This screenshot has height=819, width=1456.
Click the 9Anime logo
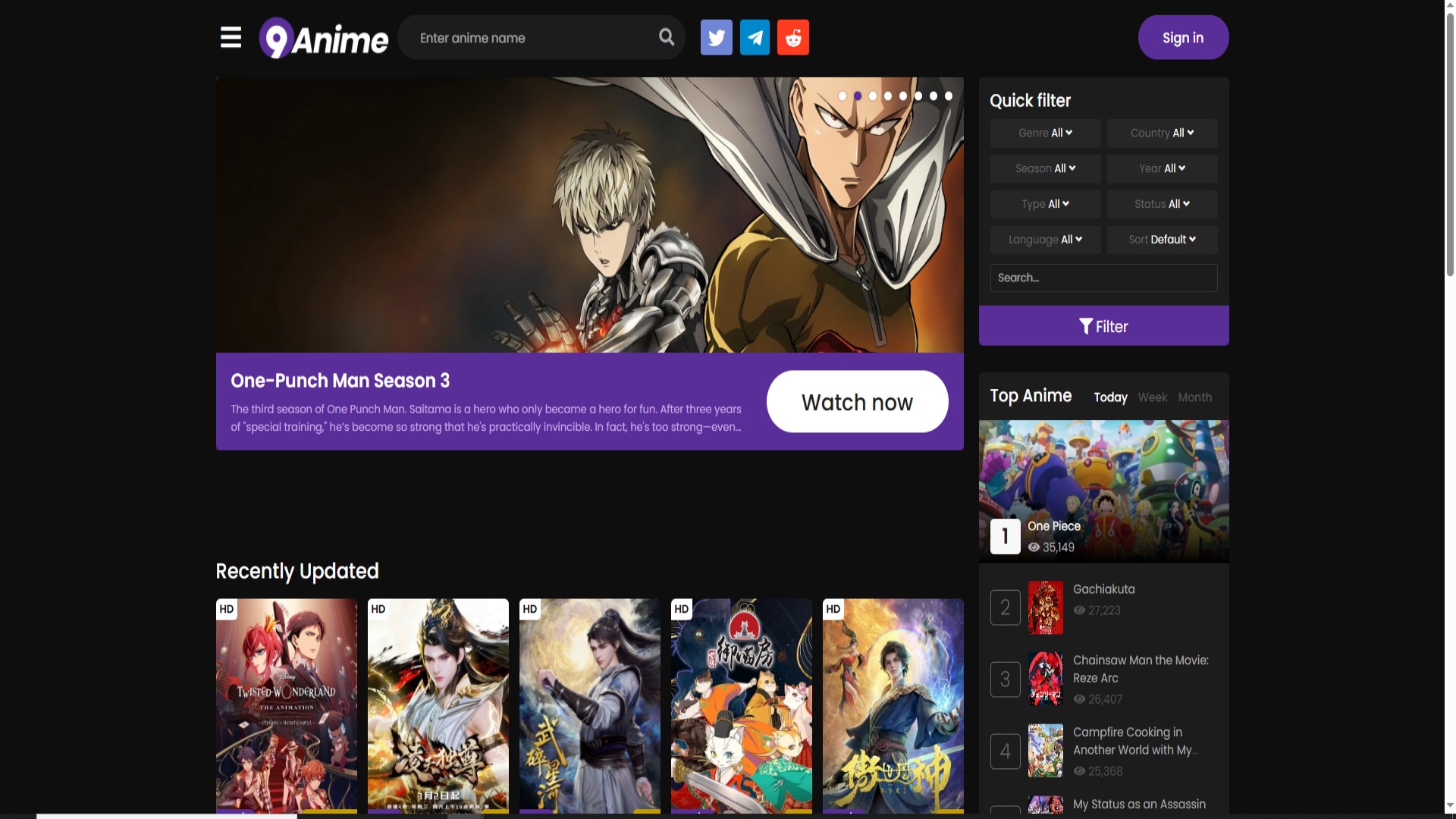[x=324, y=37]
